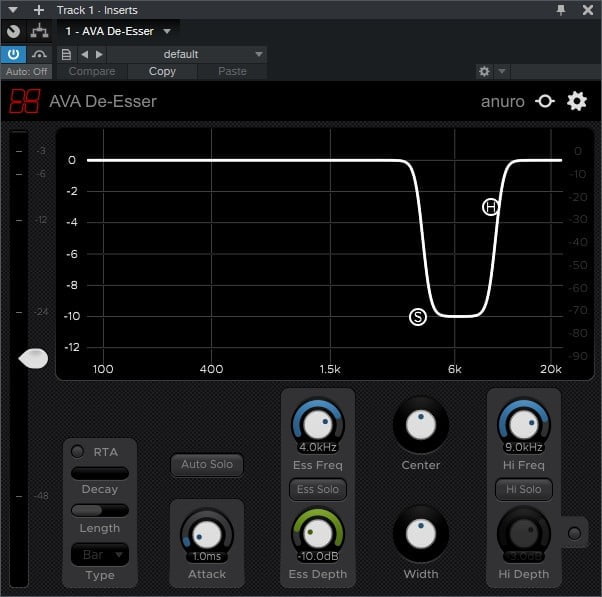Click the disabled Hi Depth knob
The image size is (602, 597).
tap(524, 534)
